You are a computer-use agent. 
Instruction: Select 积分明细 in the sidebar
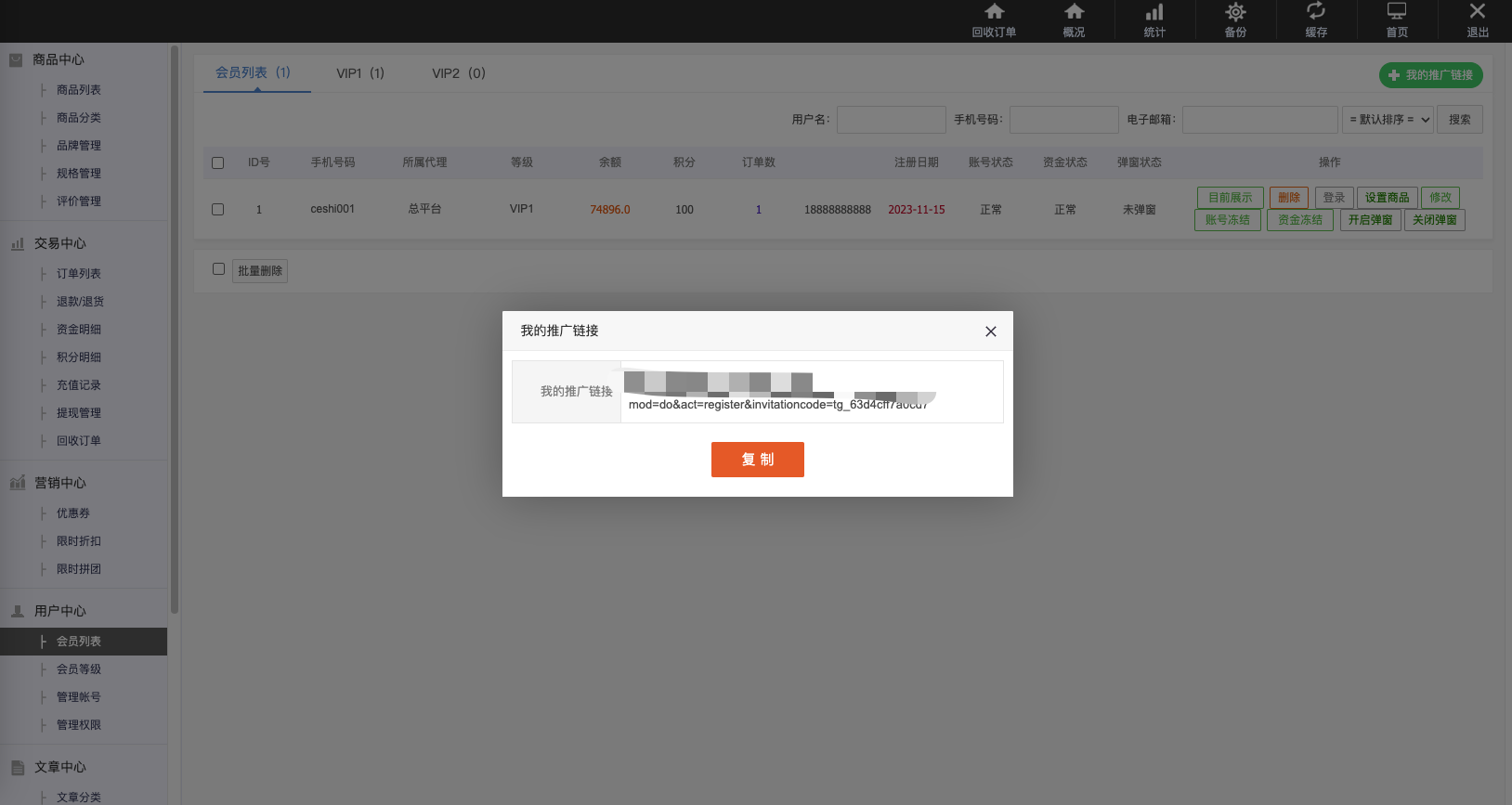[79, 357]
